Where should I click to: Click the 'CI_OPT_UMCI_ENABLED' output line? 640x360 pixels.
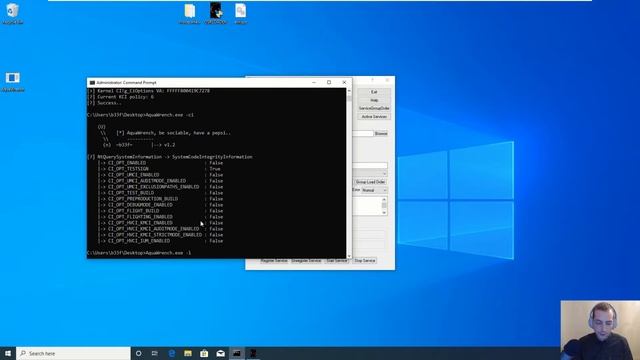click(x=160, y=175)
